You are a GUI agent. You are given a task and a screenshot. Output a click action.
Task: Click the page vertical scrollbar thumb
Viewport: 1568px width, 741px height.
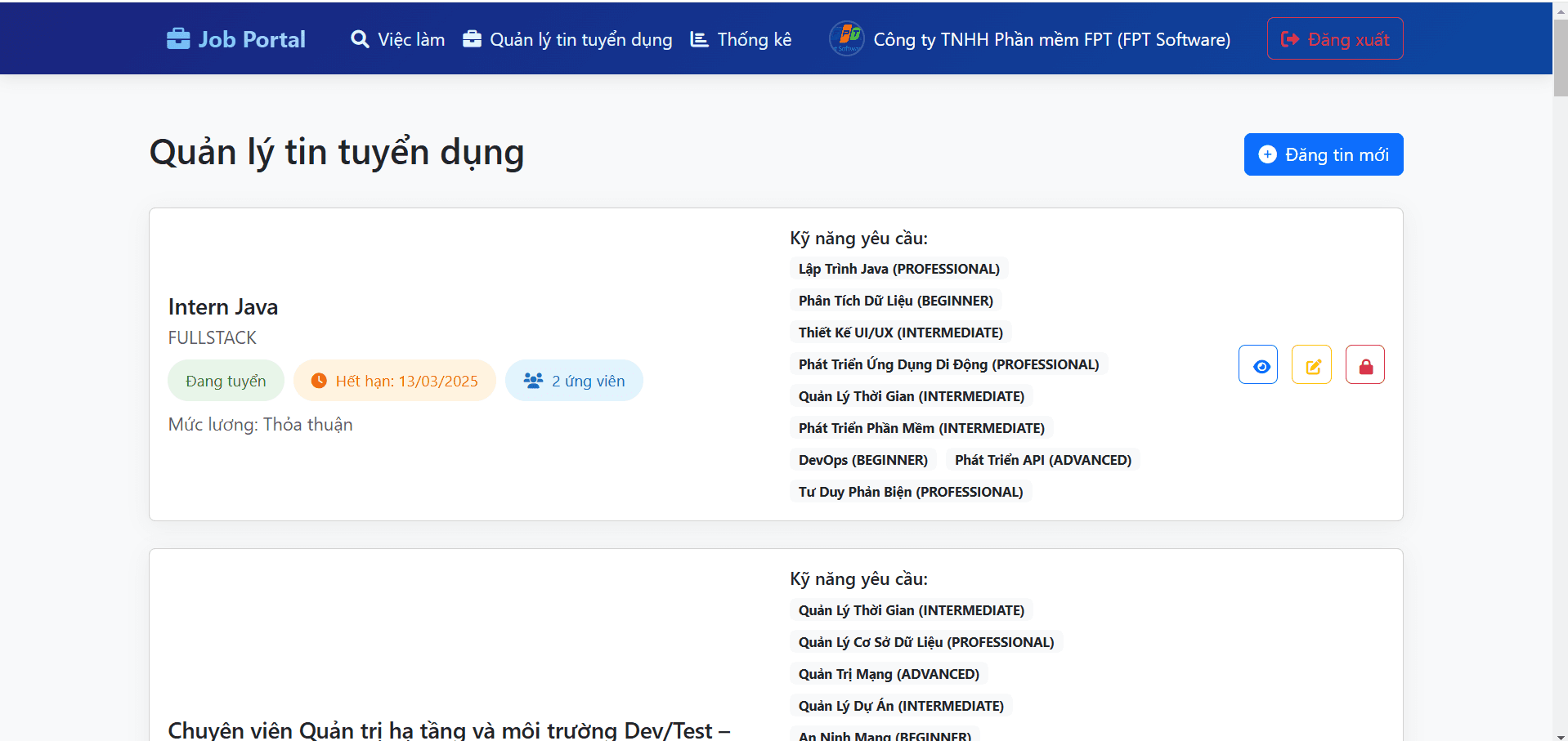(1561, 57)
